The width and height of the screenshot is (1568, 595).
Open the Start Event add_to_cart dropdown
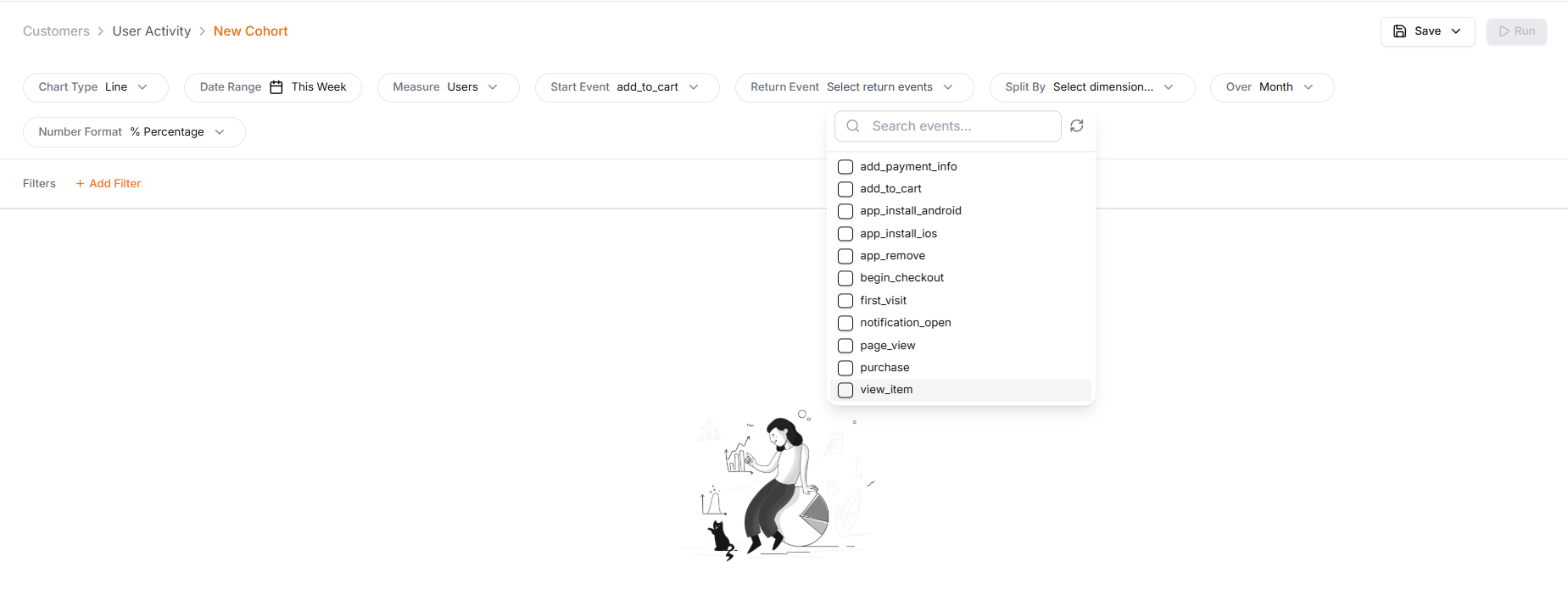coord(628,87)
